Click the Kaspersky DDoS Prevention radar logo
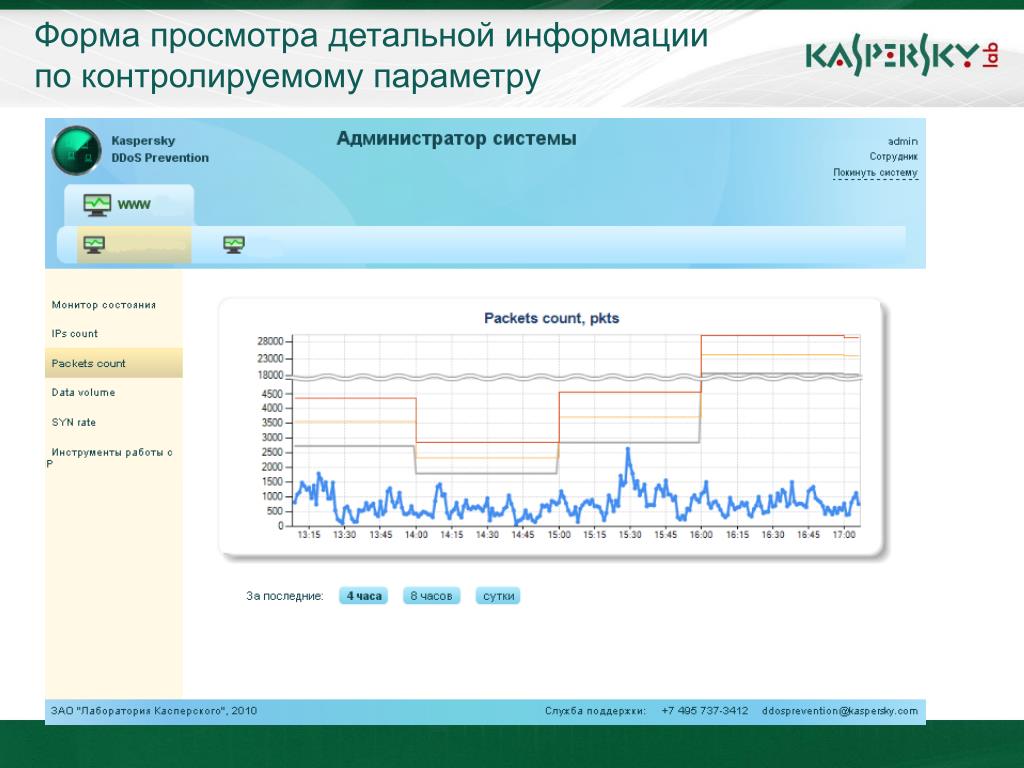 point(77,151)
